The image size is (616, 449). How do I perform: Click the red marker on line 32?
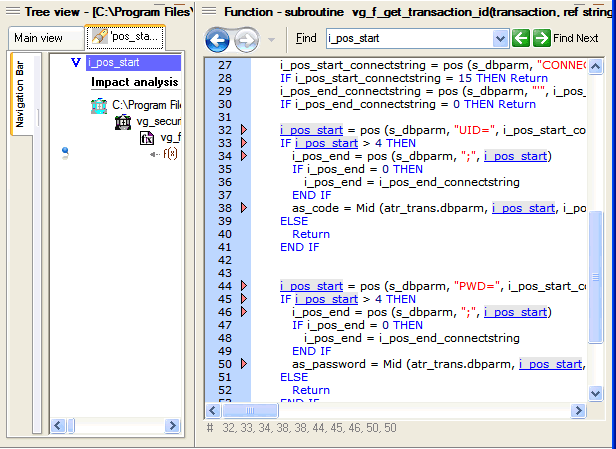(243, 130)
